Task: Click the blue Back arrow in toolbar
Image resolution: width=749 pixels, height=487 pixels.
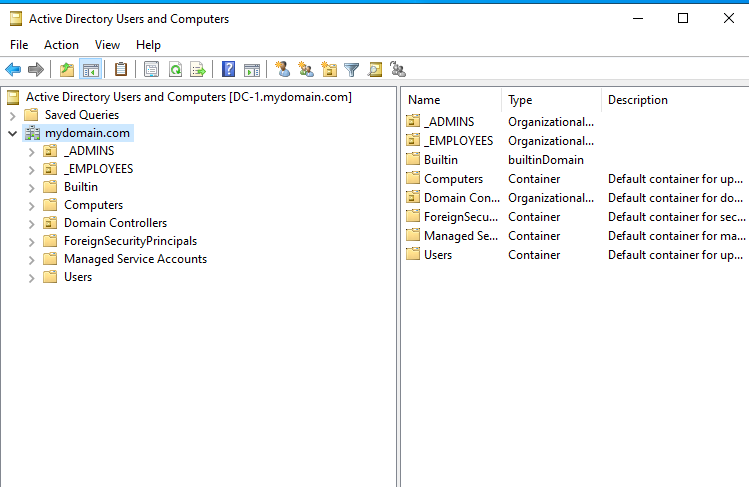Action: coord(13,70)
